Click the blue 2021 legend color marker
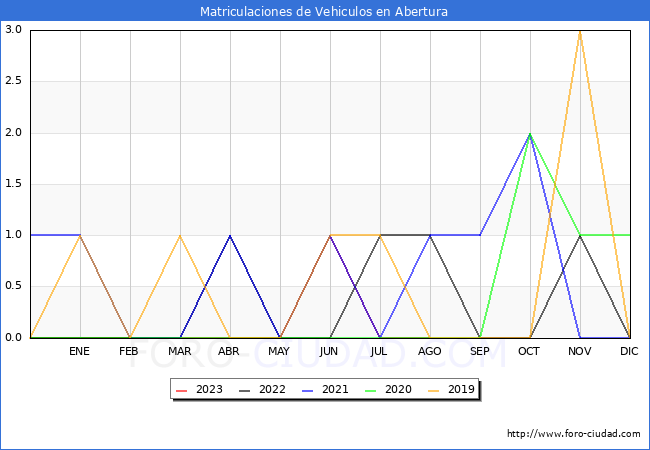The width and height of the screenshot is (650, 450). [x=308, y=390]
